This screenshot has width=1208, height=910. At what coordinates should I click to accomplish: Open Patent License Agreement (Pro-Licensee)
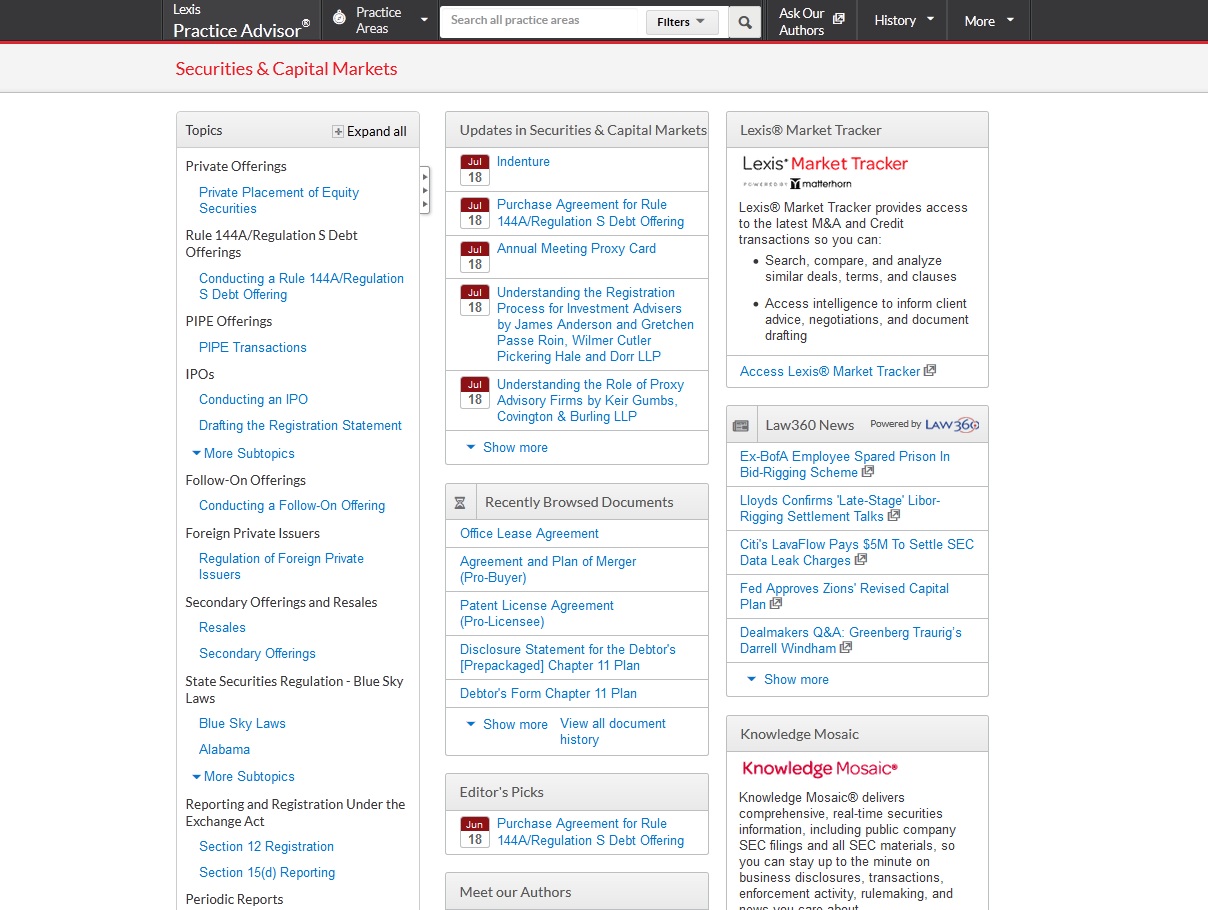tap(537, 613)
